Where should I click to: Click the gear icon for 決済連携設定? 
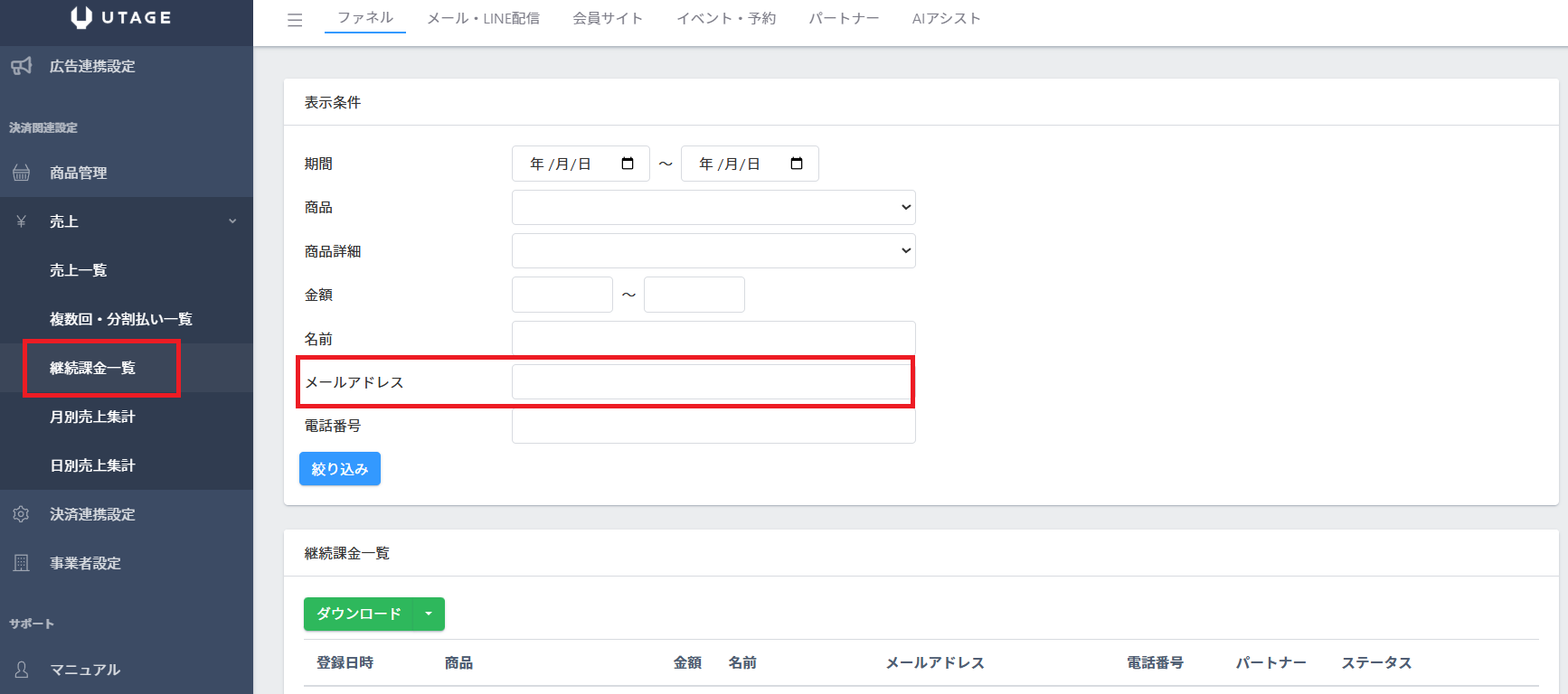pos(22,514)
